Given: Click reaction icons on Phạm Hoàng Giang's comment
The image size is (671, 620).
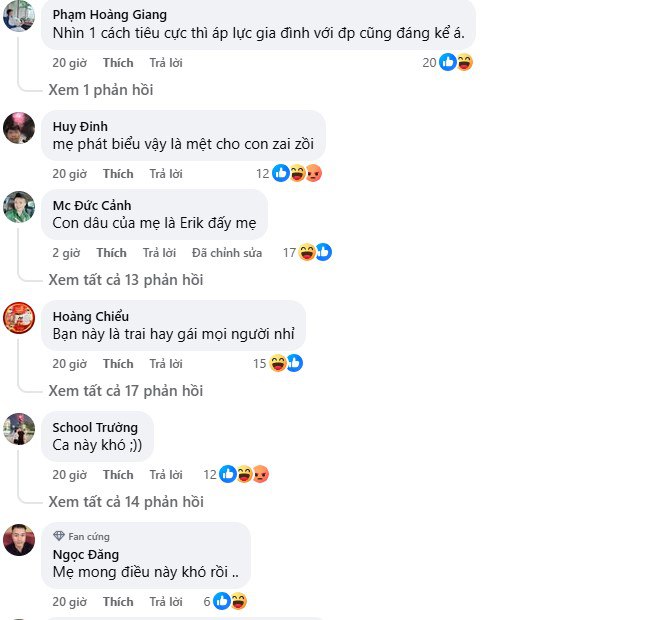Looking at the screenshot, I should point(456,62).
